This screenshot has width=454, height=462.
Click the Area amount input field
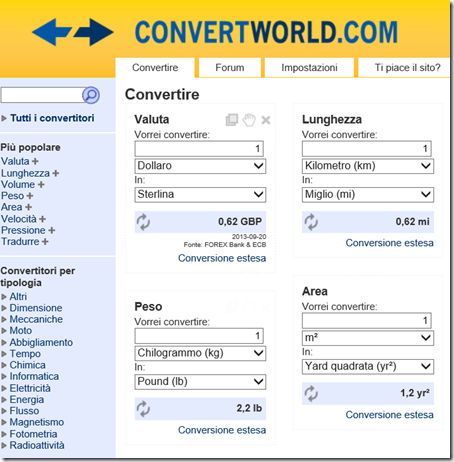[x=367, y=321]
